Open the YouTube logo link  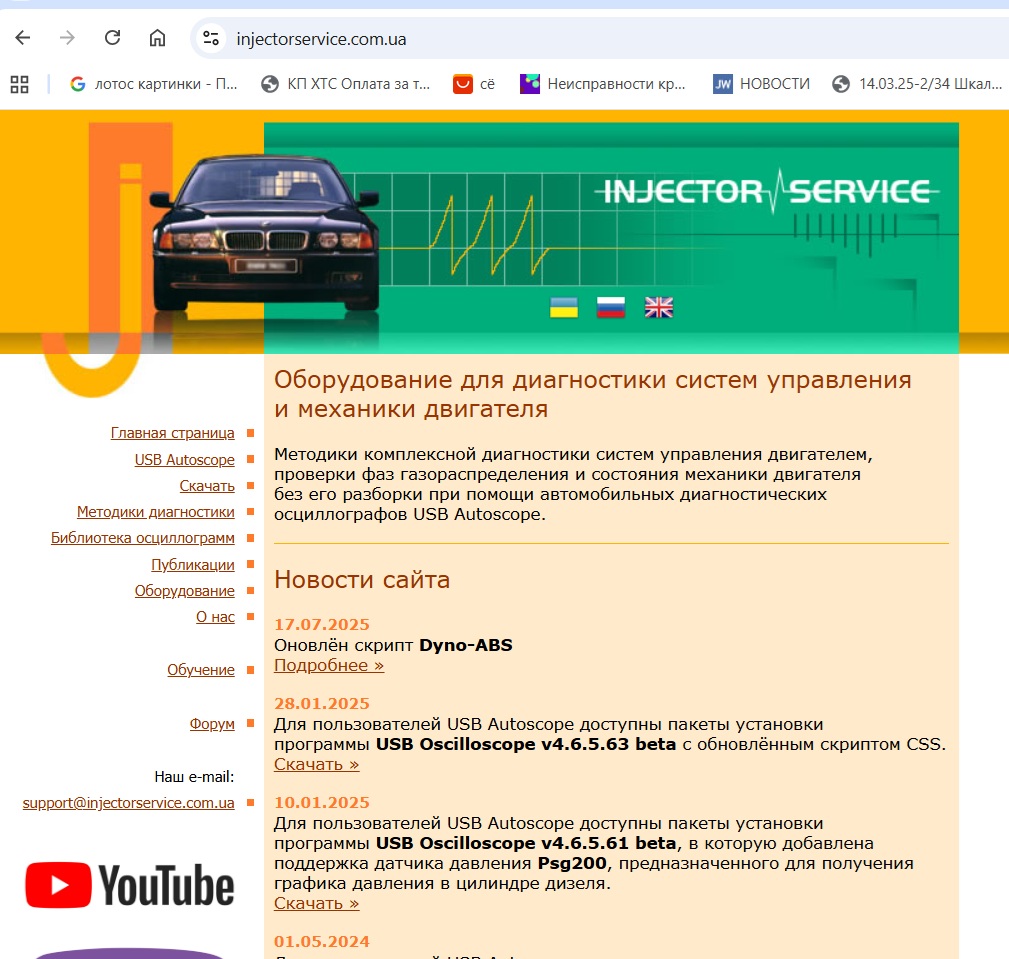point(130,885)
